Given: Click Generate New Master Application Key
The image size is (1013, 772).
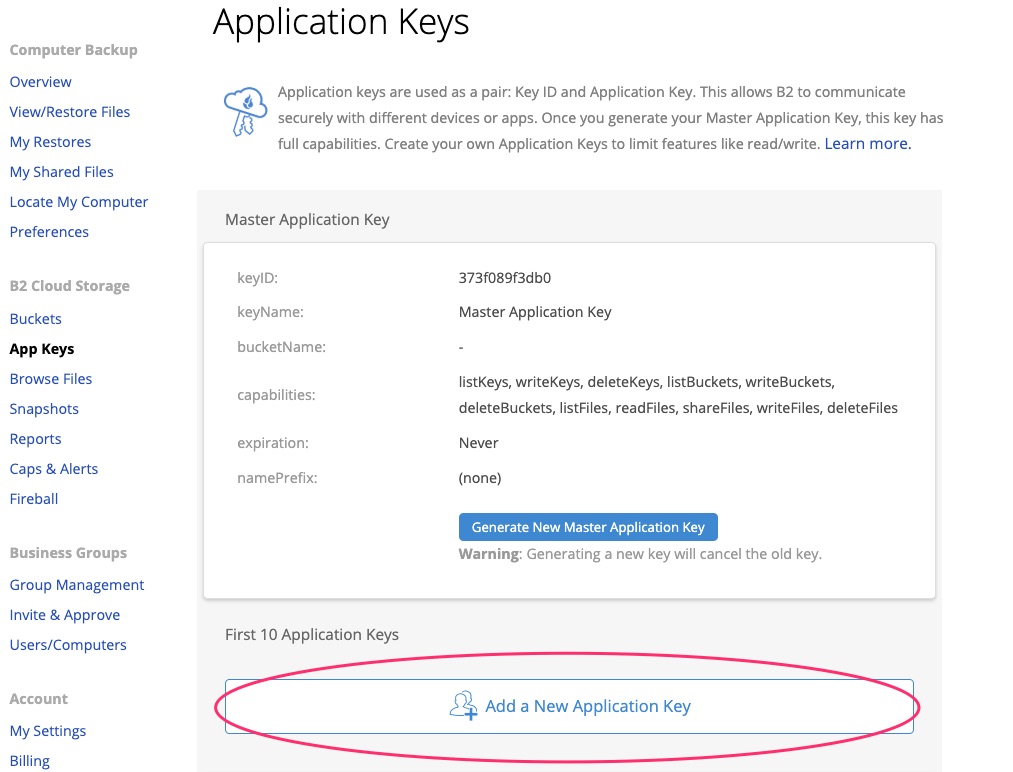Looking at the screenshot, I should click(588, 527).
